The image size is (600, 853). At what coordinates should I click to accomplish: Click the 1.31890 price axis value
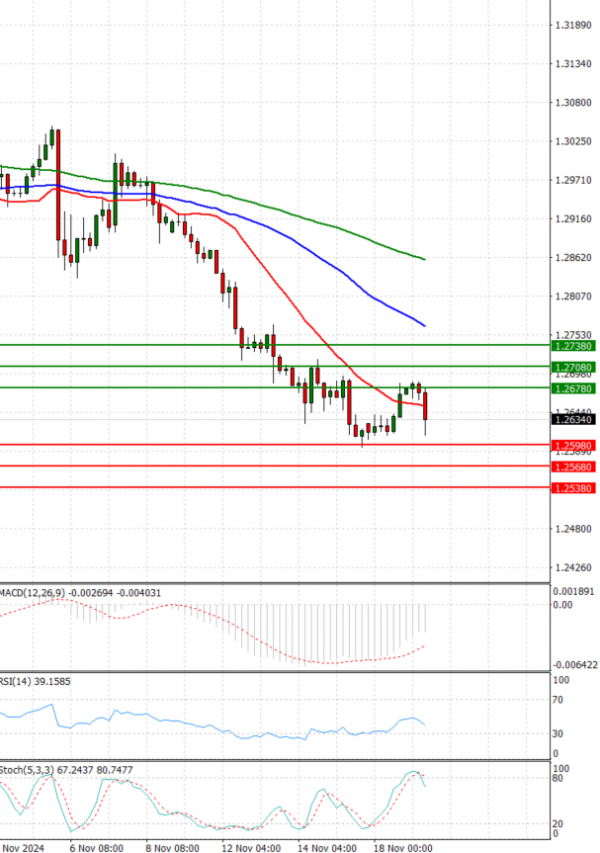click(573, 26)
